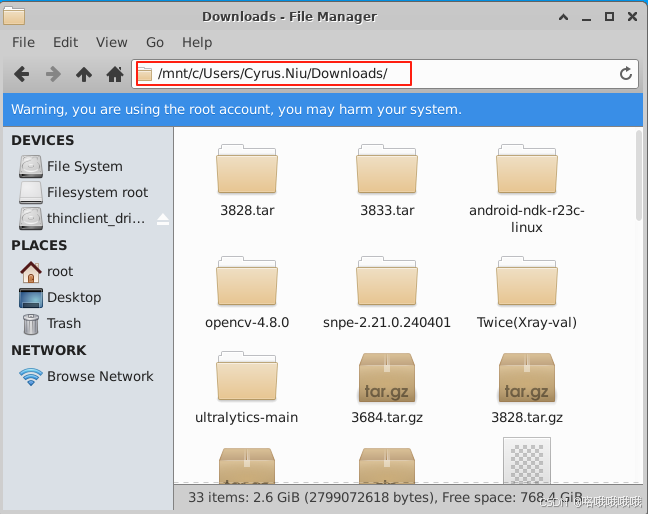Open the Help menu

click(x=197, y=42)
